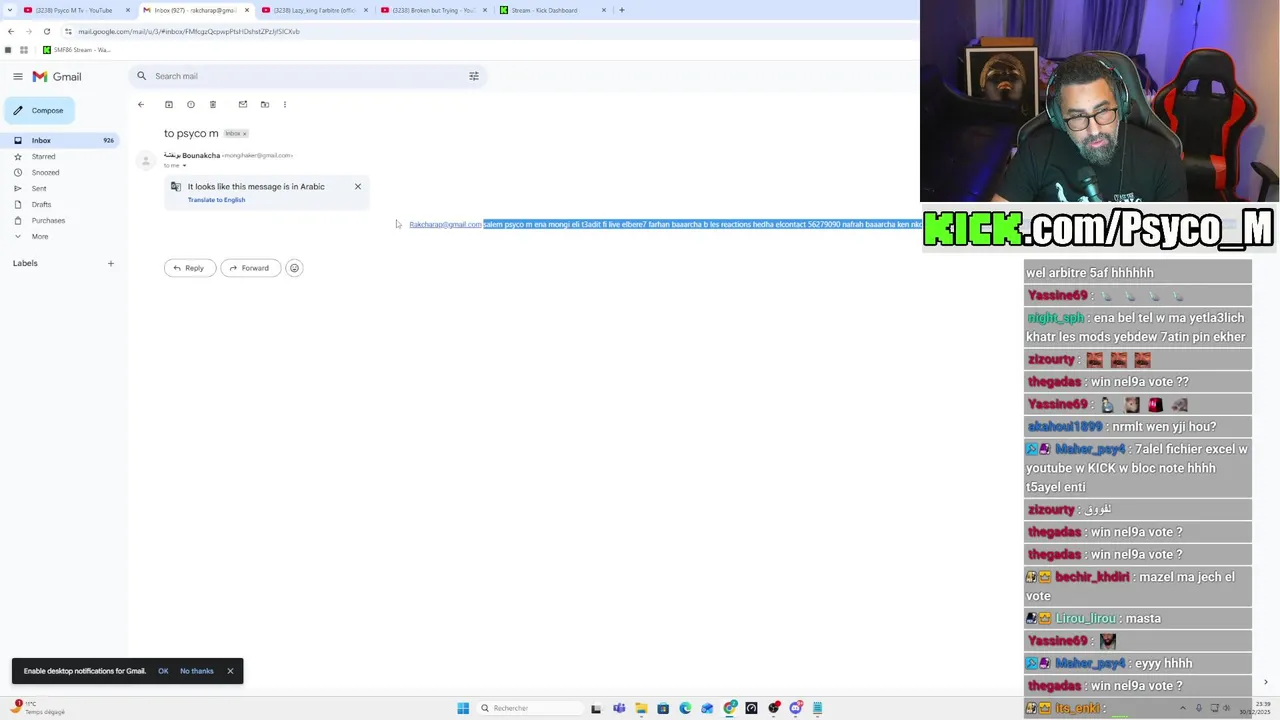Open the Inbox folder

click(60, 140)
